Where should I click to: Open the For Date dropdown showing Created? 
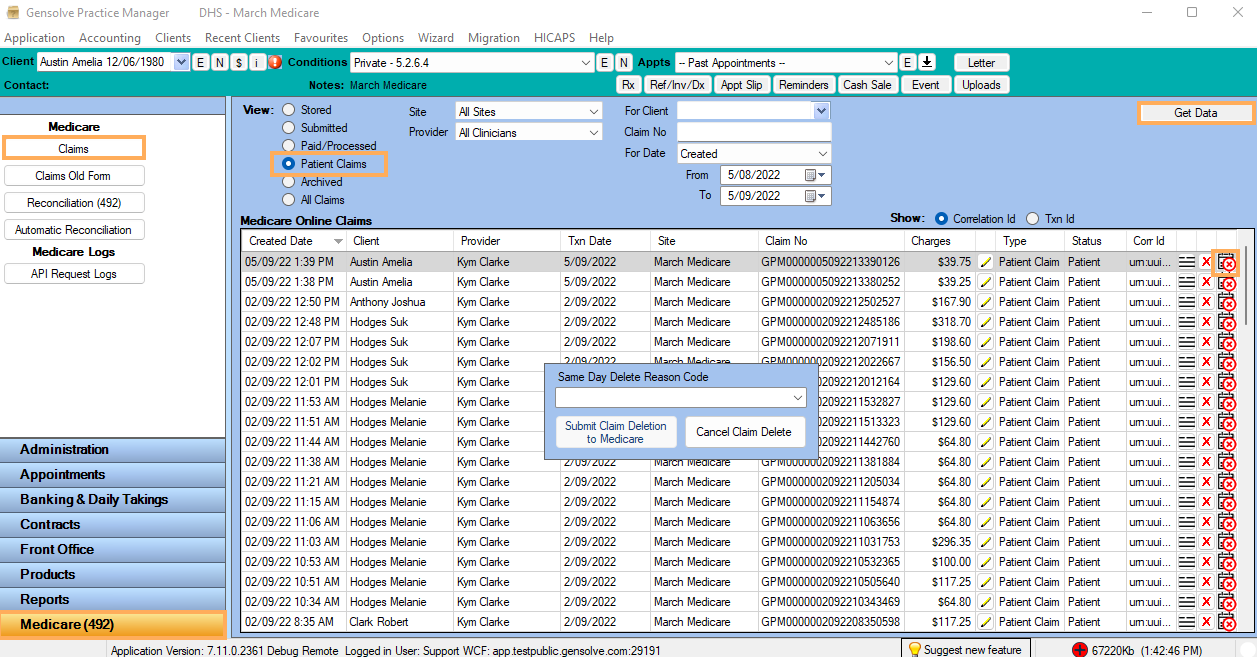823,154
